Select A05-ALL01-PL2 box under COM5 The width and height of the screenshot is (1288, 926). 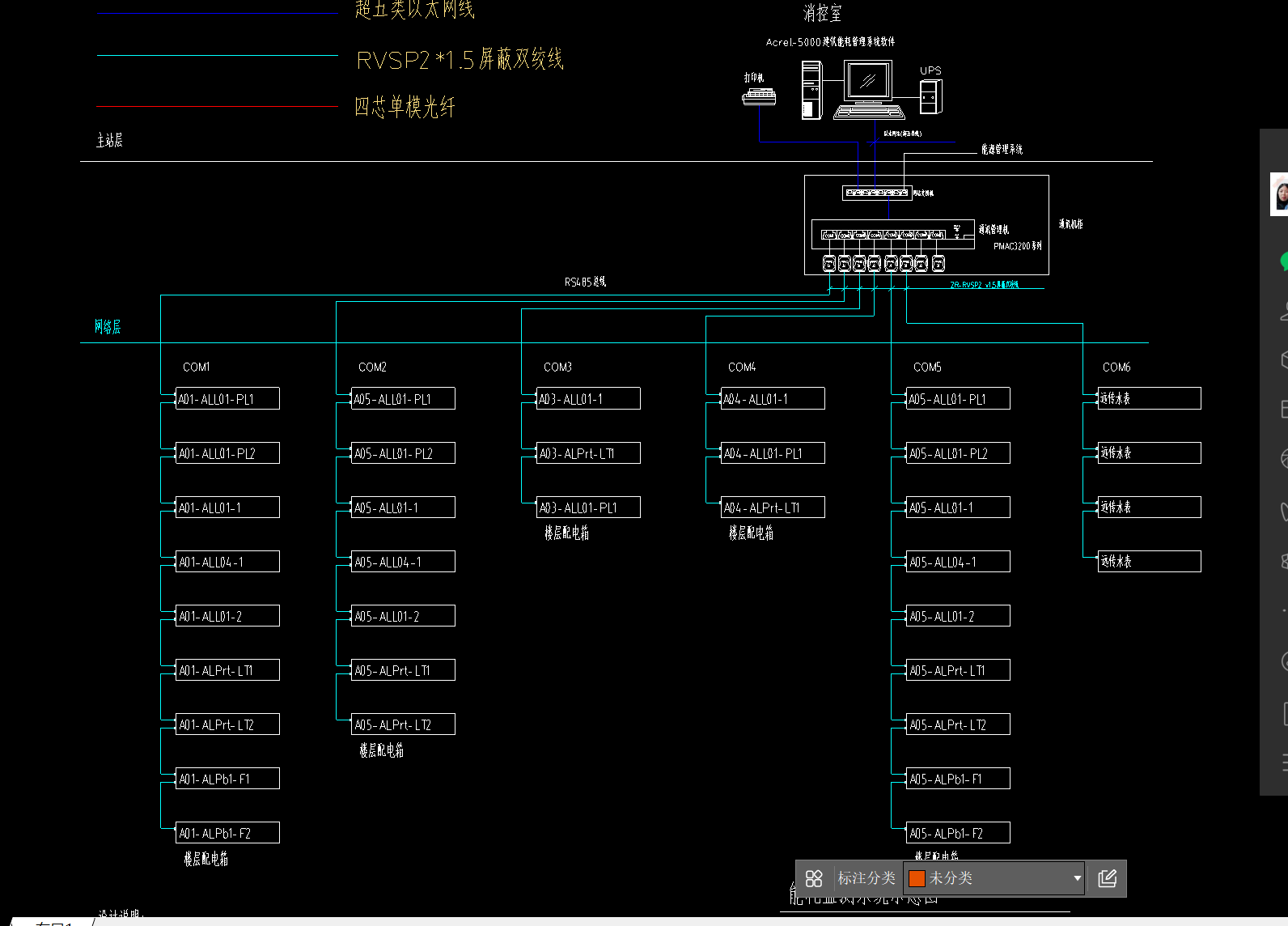coord(958,452)
